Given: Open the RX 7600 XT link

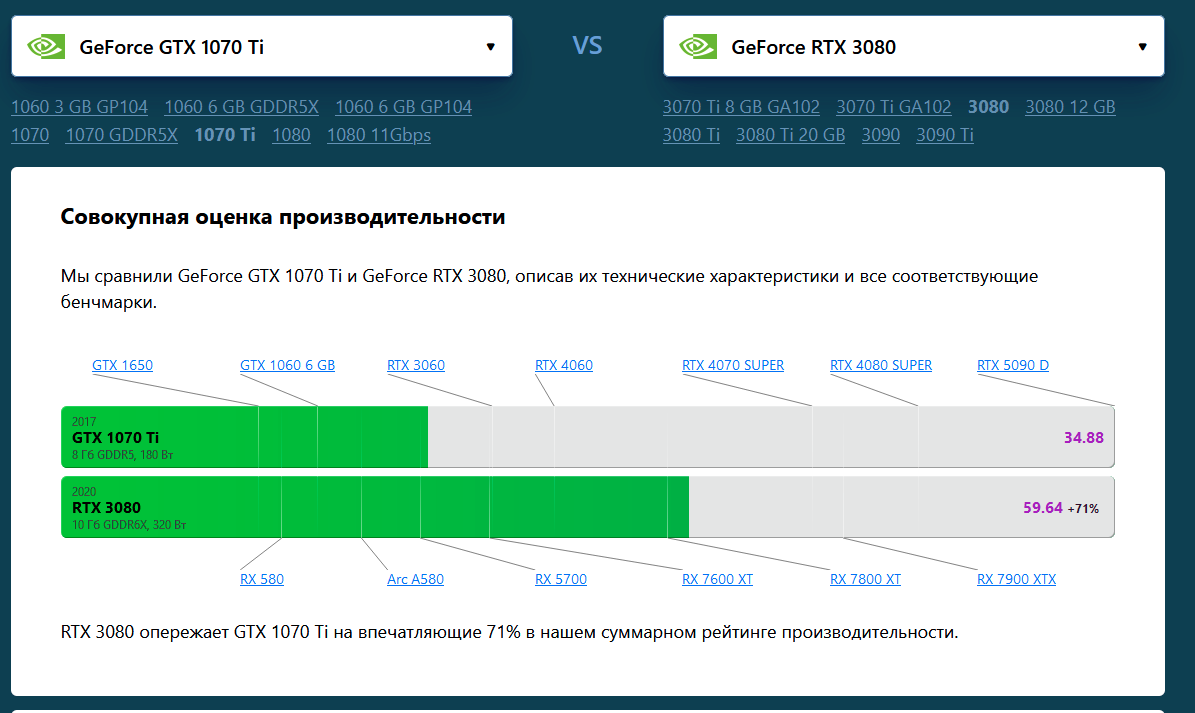Looking at the screenshot, I should click(717, 579).
